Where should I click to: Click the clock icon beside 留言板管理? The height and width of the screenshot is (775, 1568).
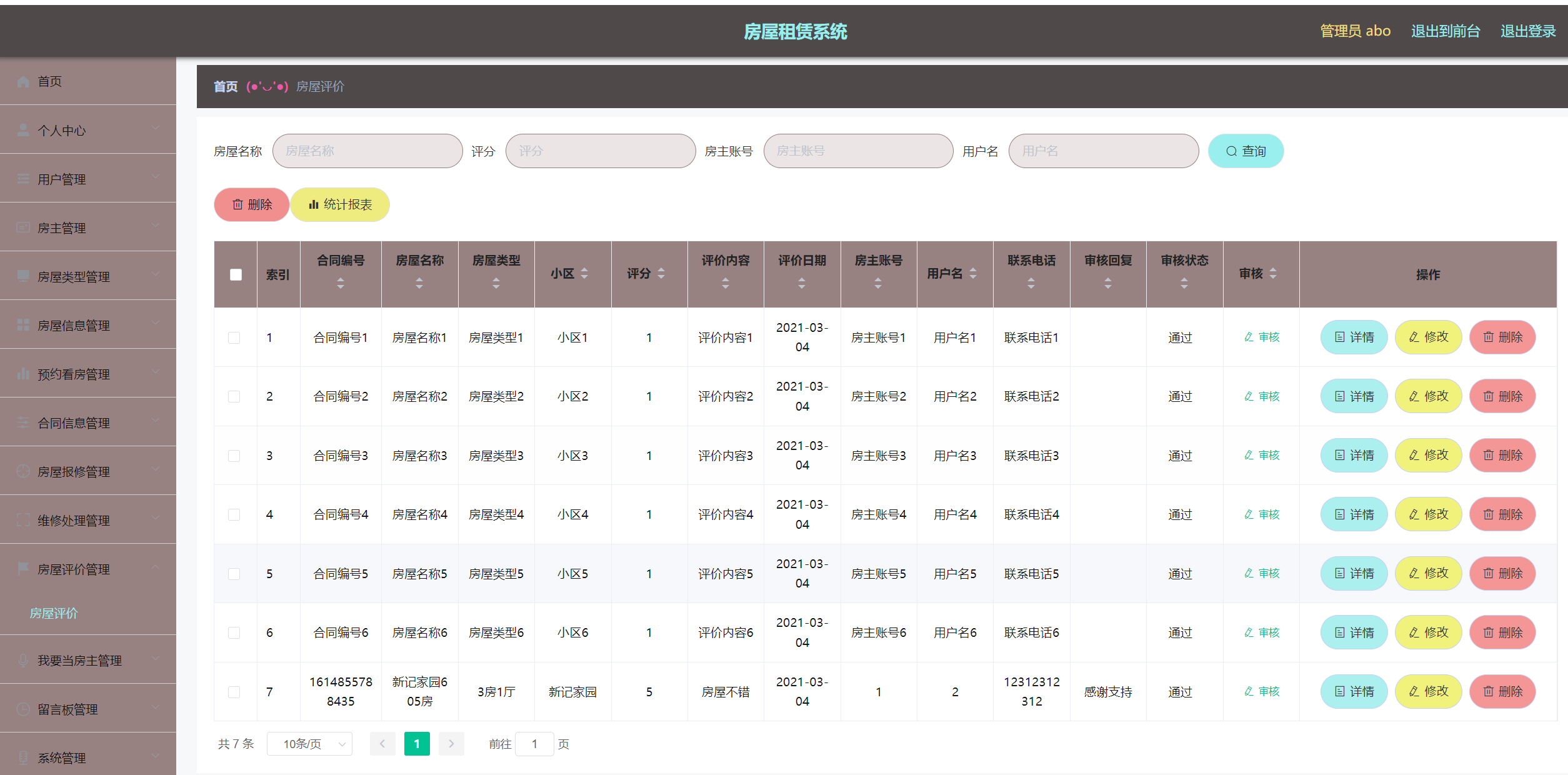pyautogui.click(x=23, y=709)
